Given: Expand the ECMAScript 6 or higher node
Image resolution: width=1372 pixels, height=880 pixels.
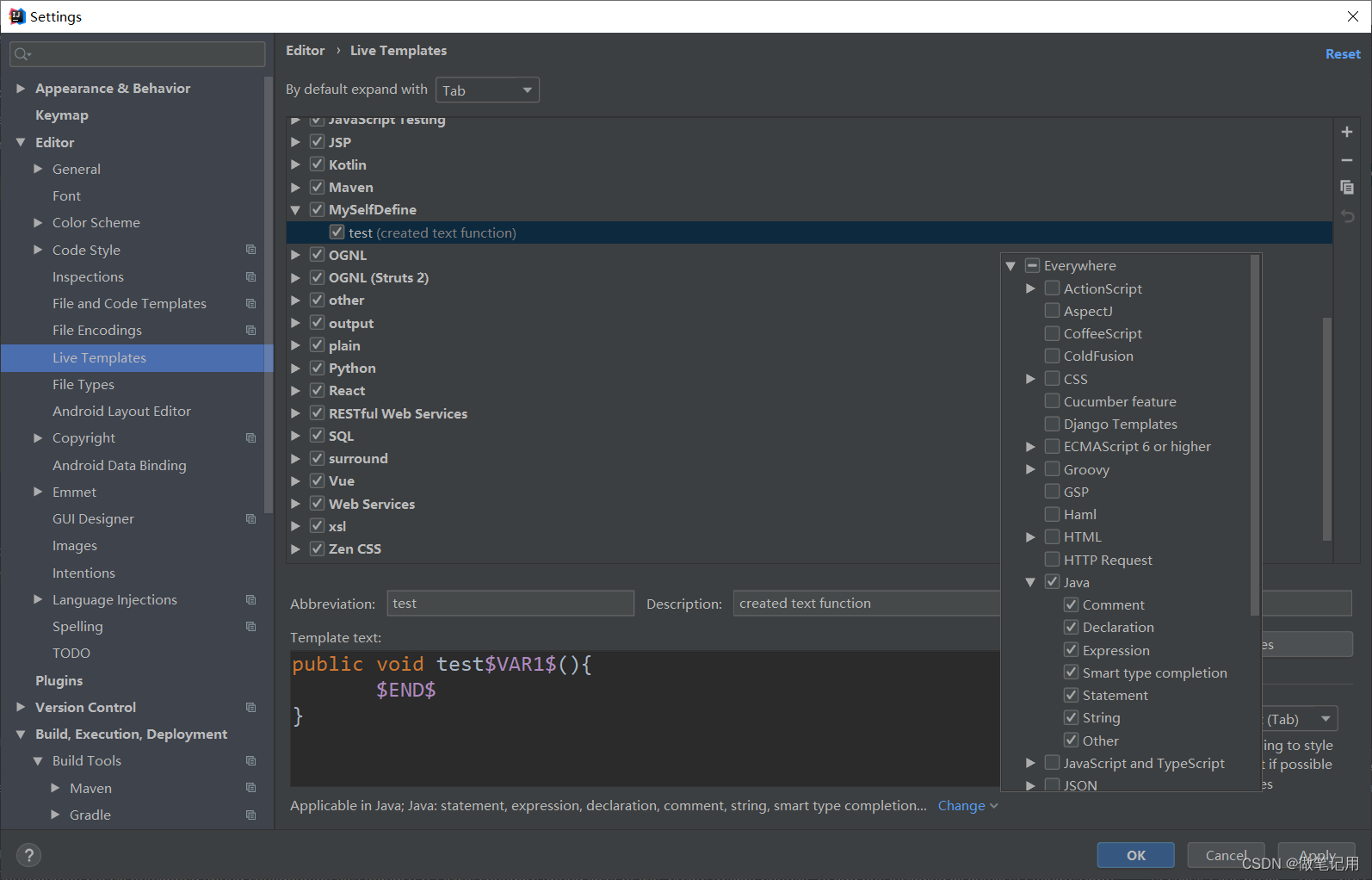Looking at the screenshot, I should (1030, 446).
